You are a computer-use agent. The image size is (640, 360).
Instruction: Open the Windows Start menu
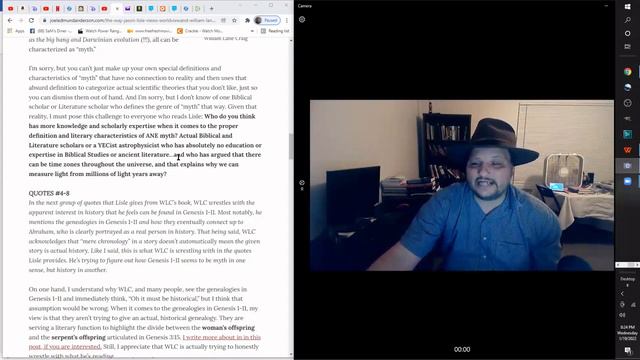[x=627, y=7]
